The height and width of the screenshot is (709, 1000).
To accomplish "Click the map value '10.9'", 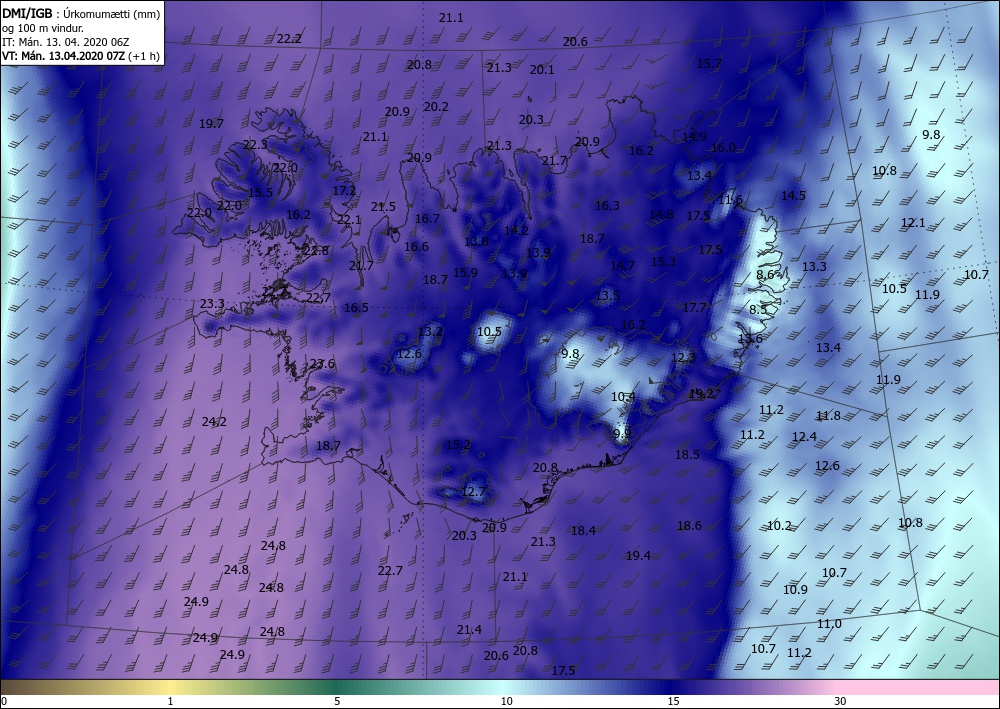I will [x=795, y=590].
